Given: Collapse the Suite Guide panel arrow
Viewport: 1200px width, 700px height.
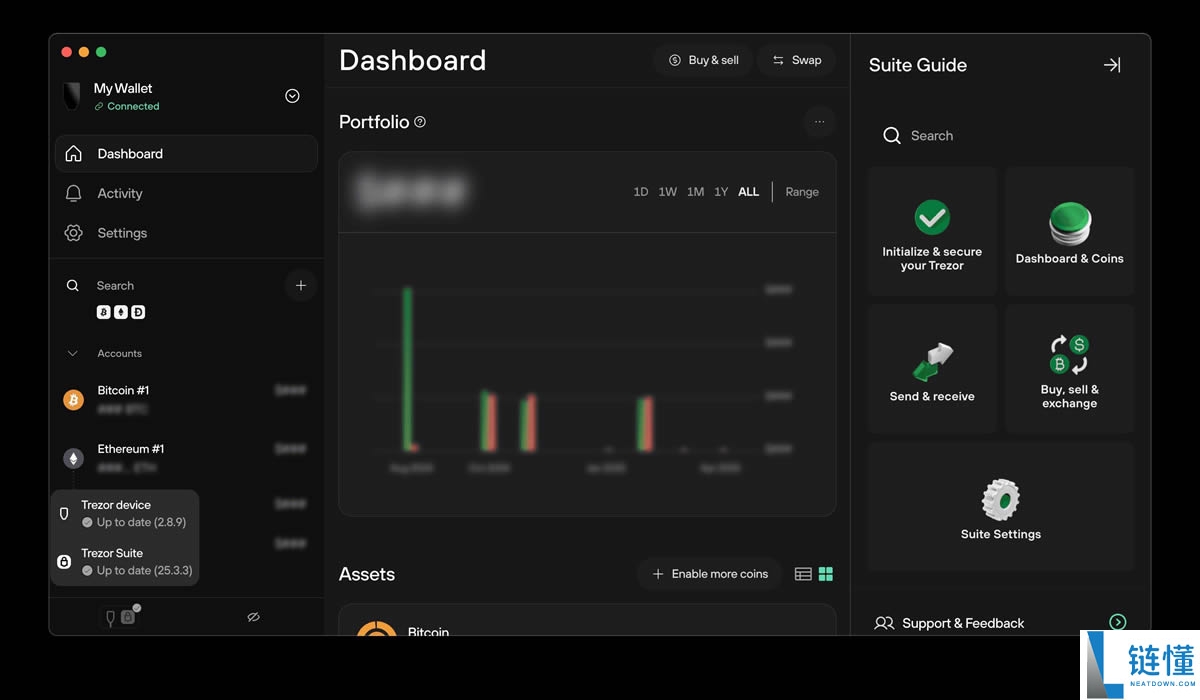Looking at the screenshot, I should click(x=1112, y=65).
